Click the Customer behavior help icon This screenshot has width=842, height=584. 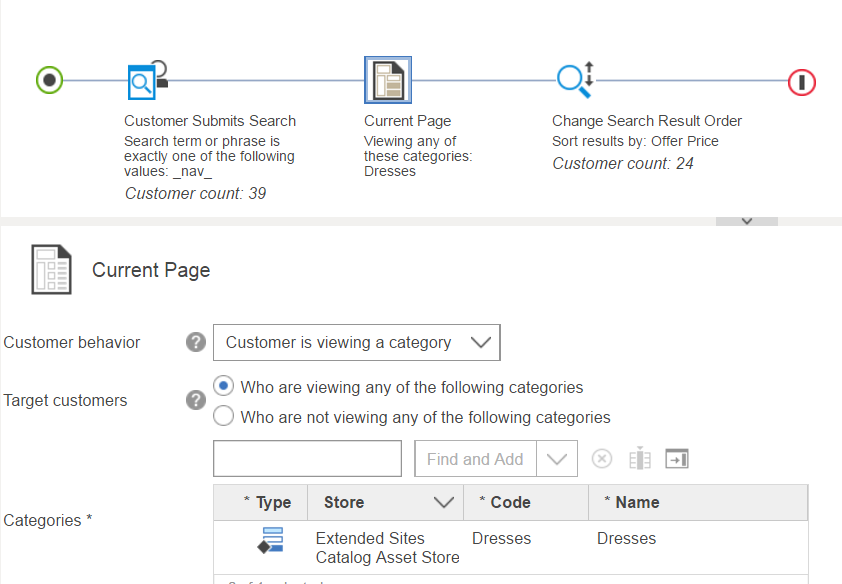[196, 342]
